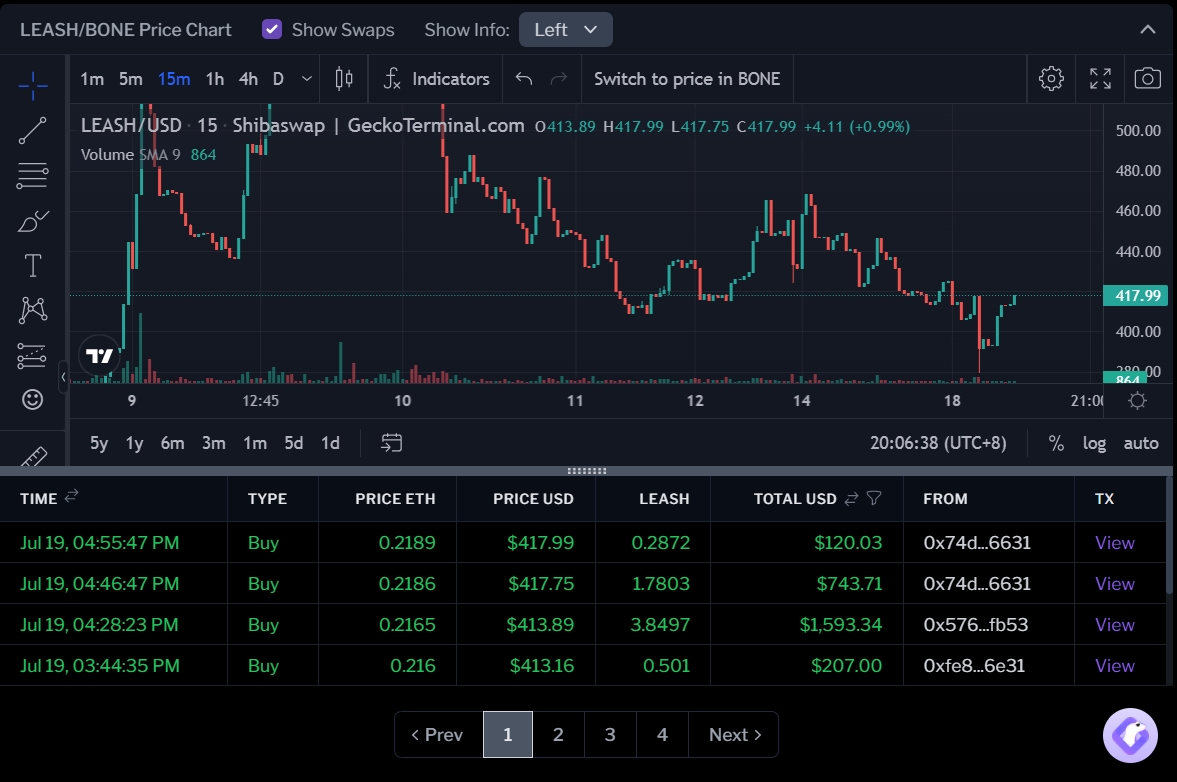Open the floating chat assistant button
The image size is (1177, 782).
point(1130,735)
